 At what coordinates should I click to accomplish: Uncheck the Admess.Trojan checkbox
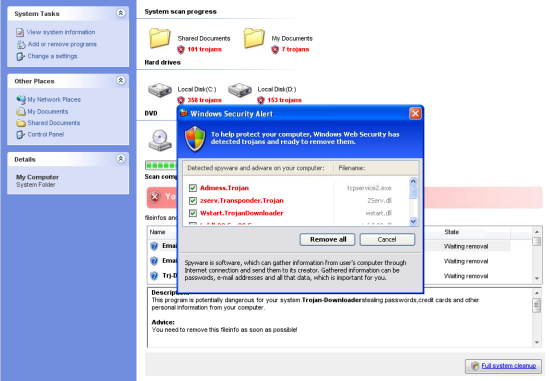click(x=193, y=188)
